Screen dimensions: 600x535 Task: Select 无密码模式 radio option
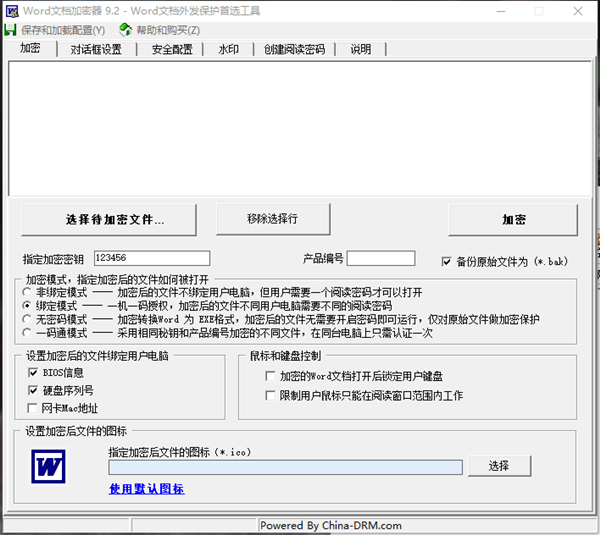pyautogui.click(x=27, y=319)
